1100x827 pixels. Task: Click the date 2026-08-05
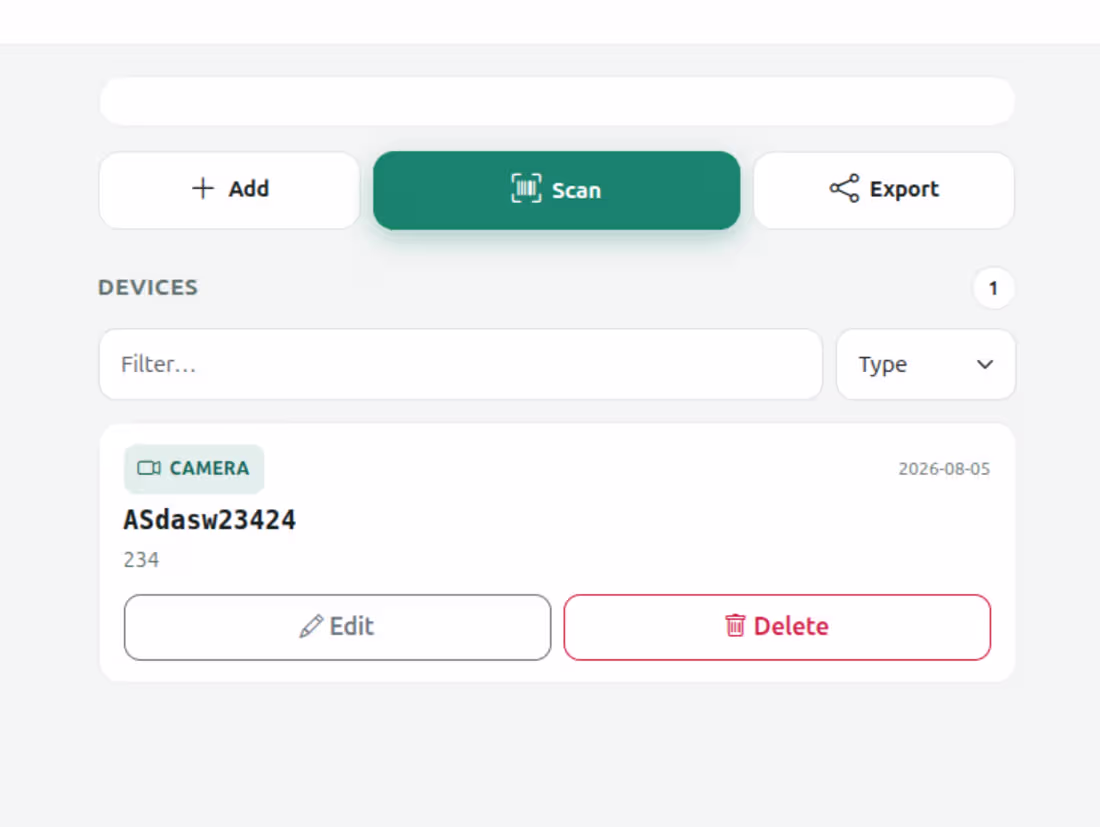(x=944, y=469)
